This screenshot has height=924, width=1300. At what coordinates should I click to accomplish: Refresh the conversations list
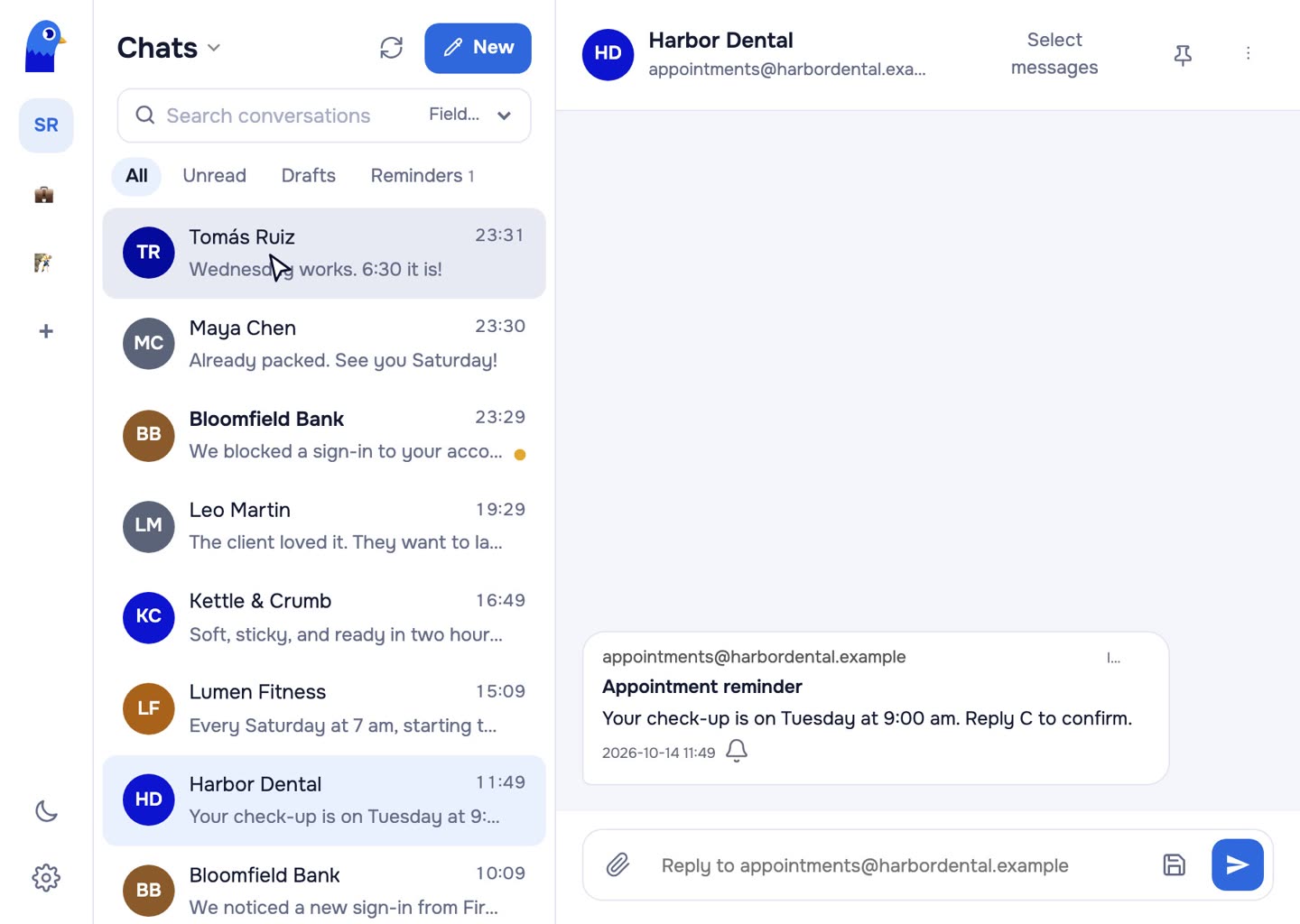coord(391,48)
